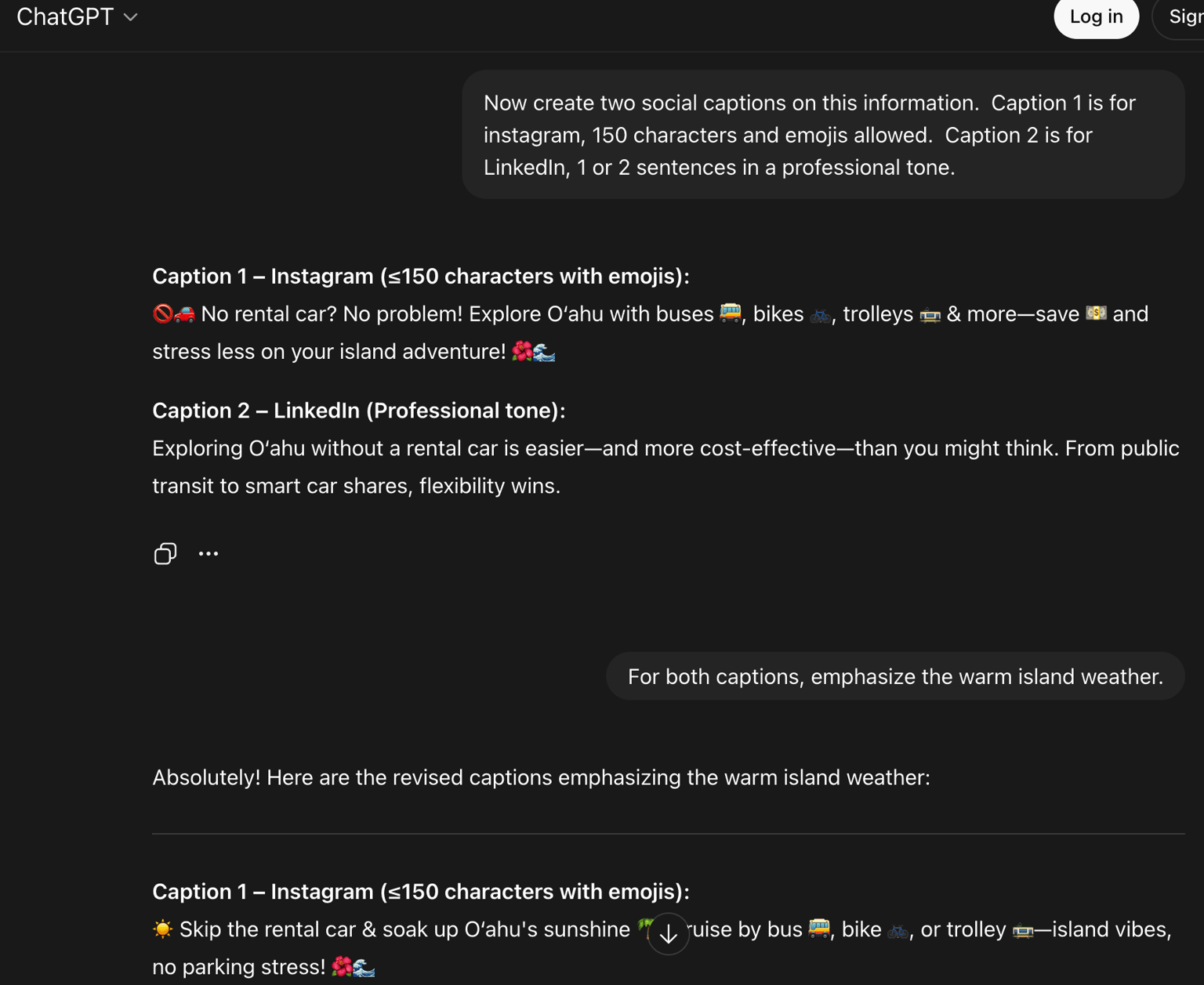Open the ChatGPT model selector dropdown
Image resolution: width=1204 pixels, height=985 pixels.
77,16
